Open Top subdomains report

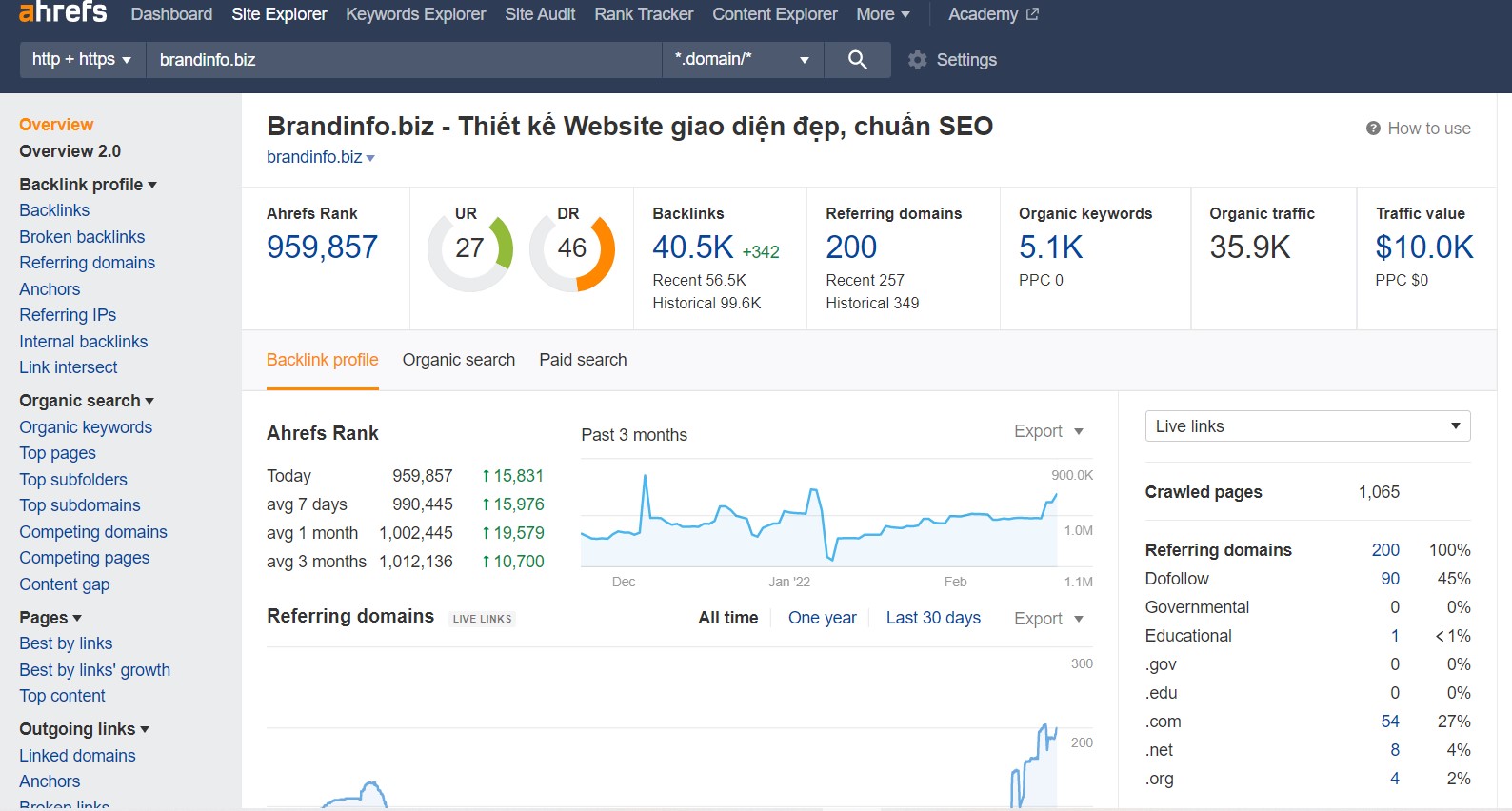[x=80, y=505]
